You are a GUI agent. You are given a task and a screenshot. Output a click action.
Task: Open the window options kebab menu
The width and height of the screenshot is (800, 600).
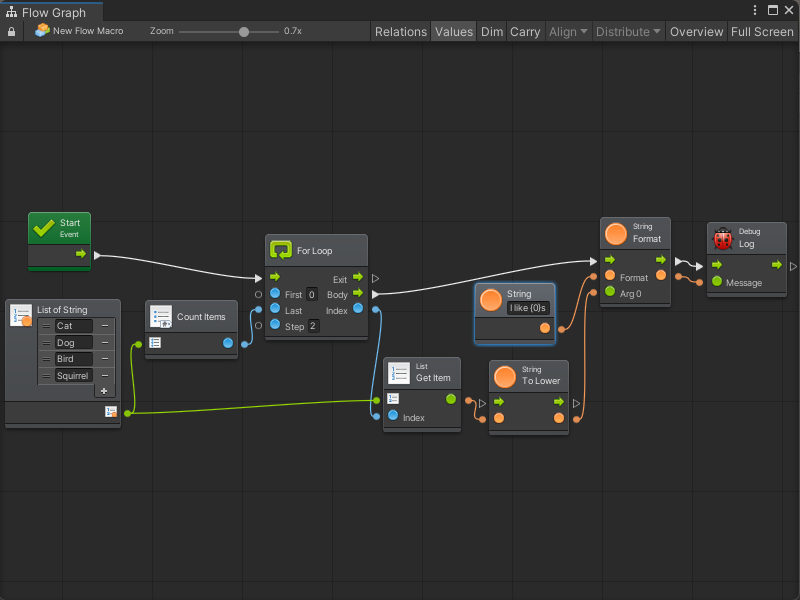[754, 10]
